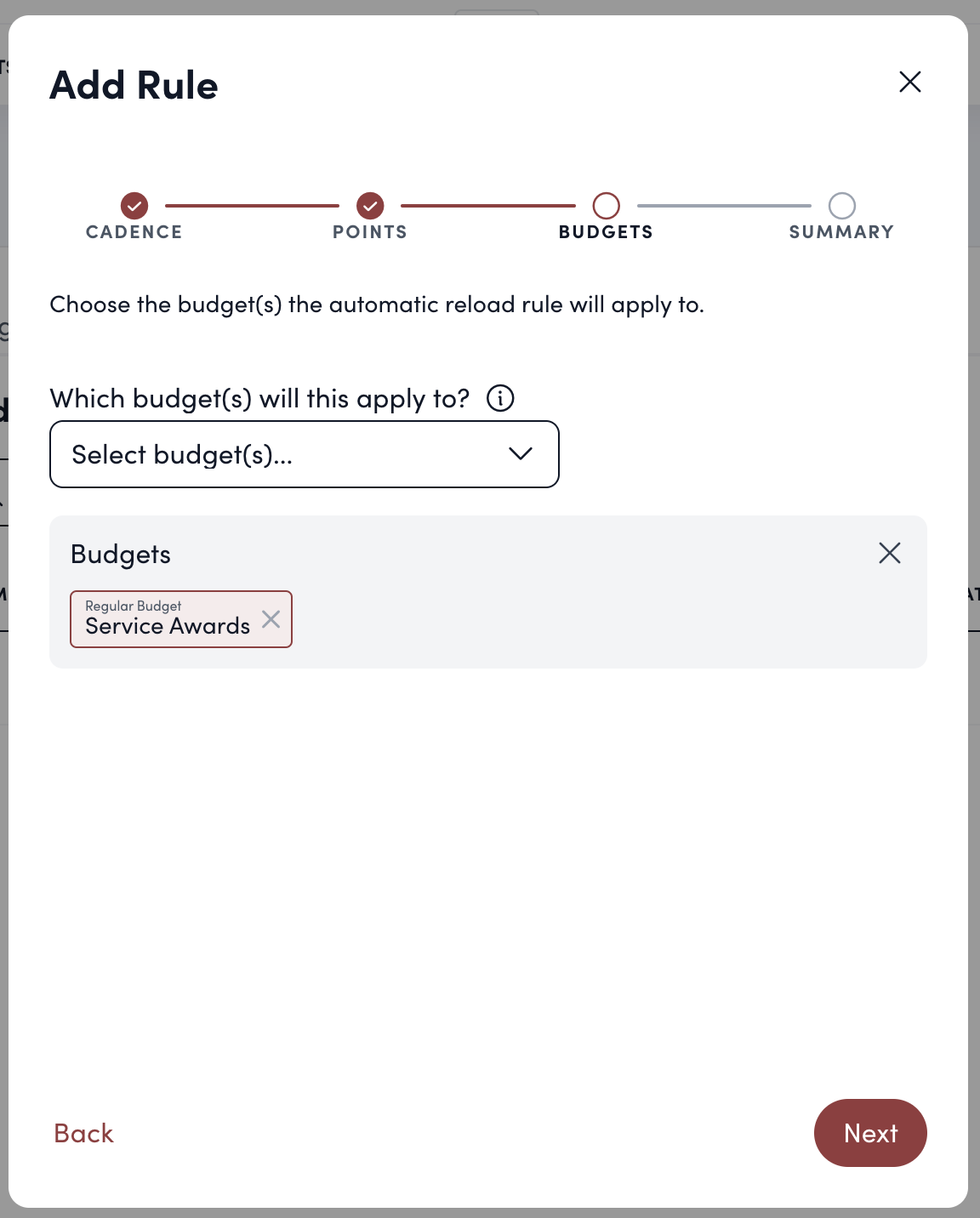This screenshot has width=980, height=1218.
Task: Expand the budget selector chevron arrow
Action: click(x=521, y=454)
